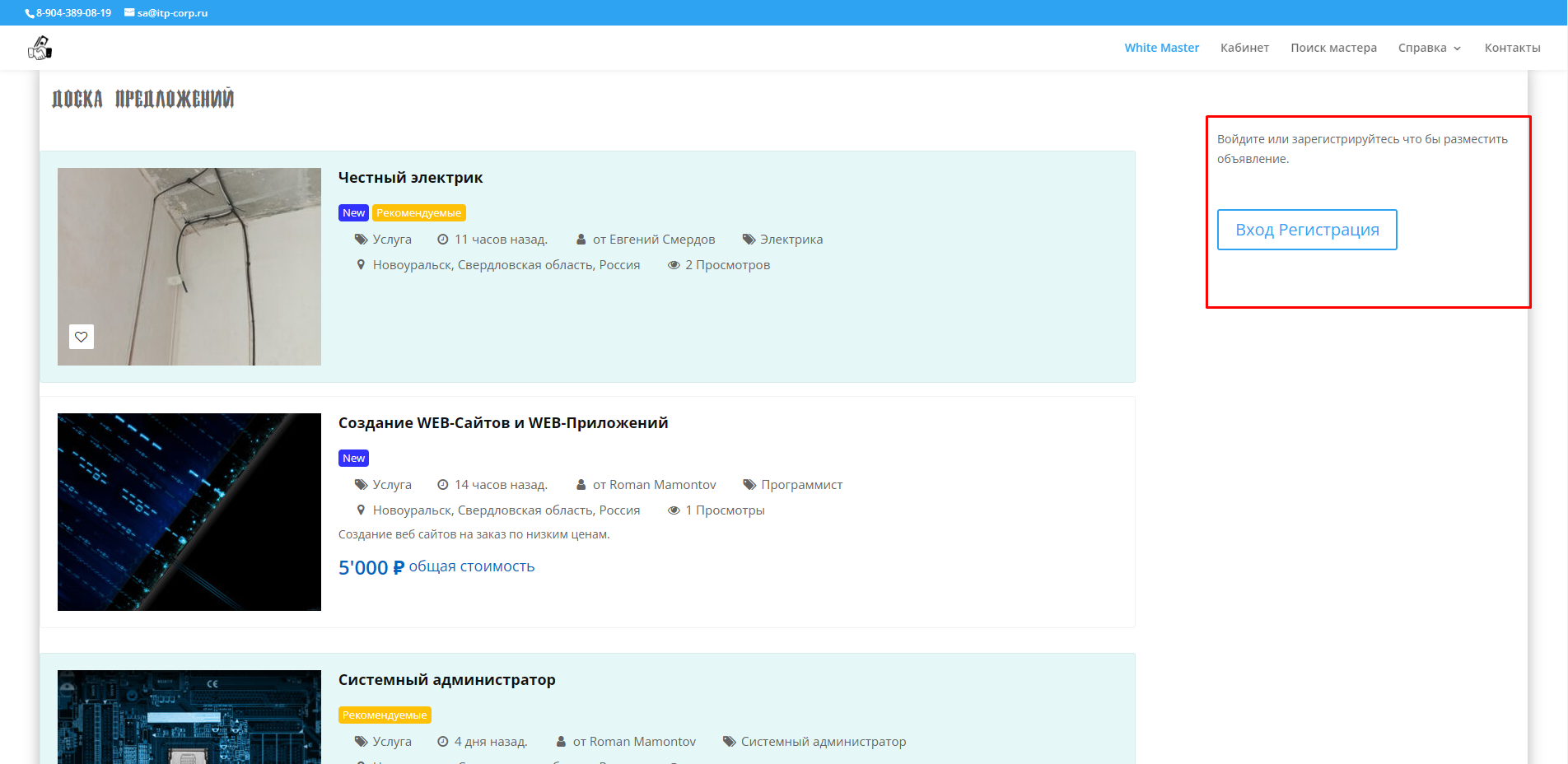The height and width of the screenshot is (764, 1568).
Task: Click location pin icon in web-sites listing
Action: [x=361, y=510]
